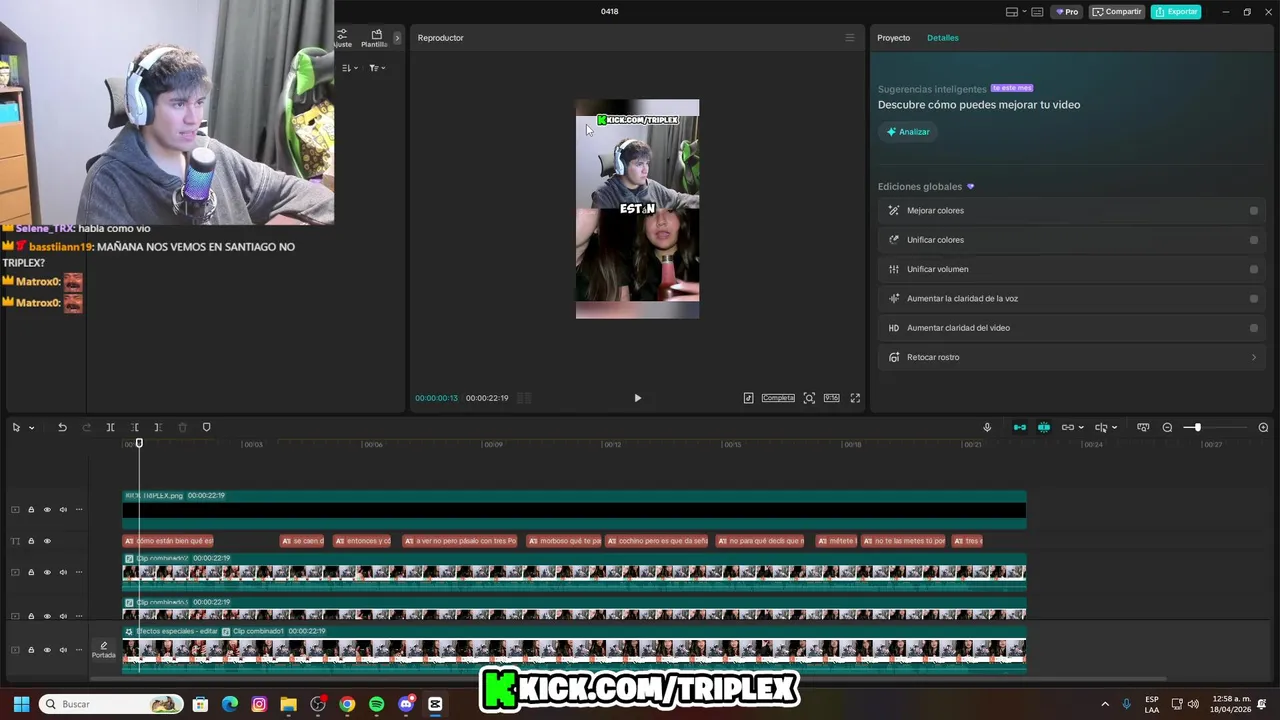Click the Exportar button
The height and width of the screenshot is (720, 1280).
1176,12
